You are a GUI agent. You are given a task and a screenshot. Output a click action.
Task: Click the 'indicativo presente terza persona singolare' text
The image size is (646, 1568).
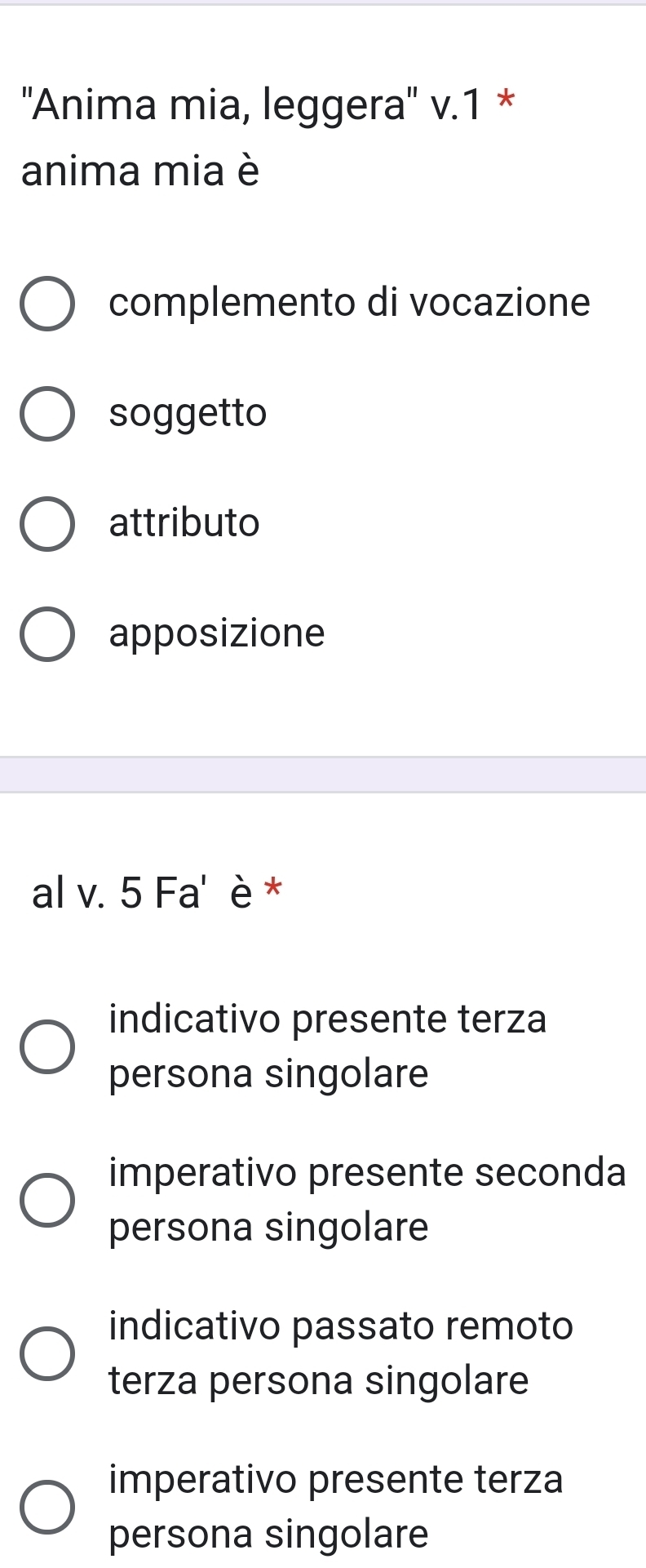tap(327, 1046)
